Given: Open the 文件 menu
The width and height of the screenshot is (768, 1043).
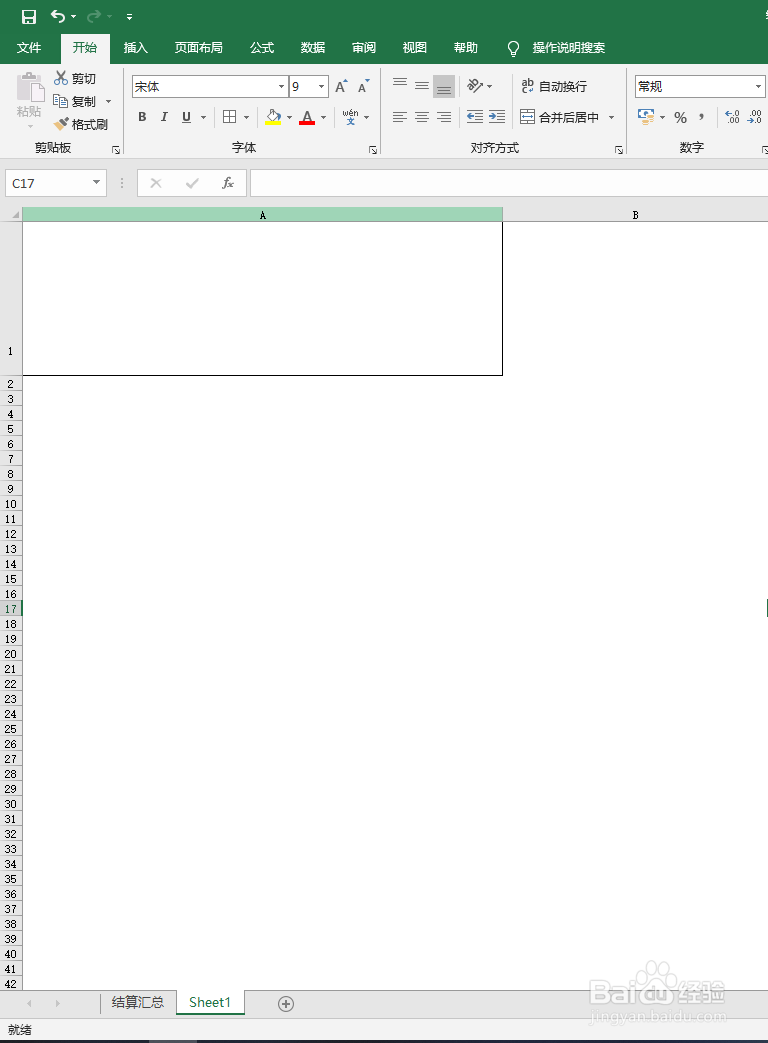Looking at the screenshot, I should click(x=29, y=47).
